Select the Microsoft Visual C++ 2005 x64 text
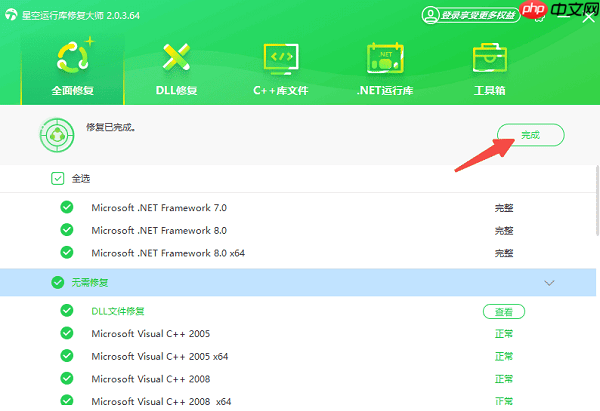The height and width of the screenshot is (411, 600). [x=160, y=356]
